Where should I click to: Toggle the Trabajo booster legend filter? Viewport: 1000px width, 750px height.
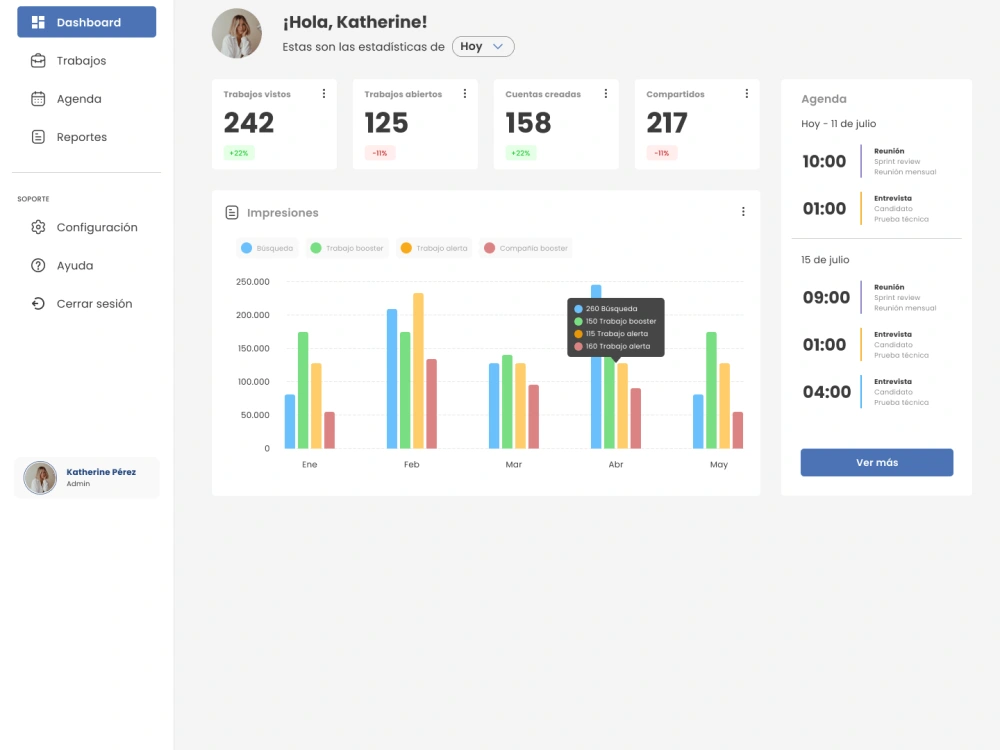[347, 247]
